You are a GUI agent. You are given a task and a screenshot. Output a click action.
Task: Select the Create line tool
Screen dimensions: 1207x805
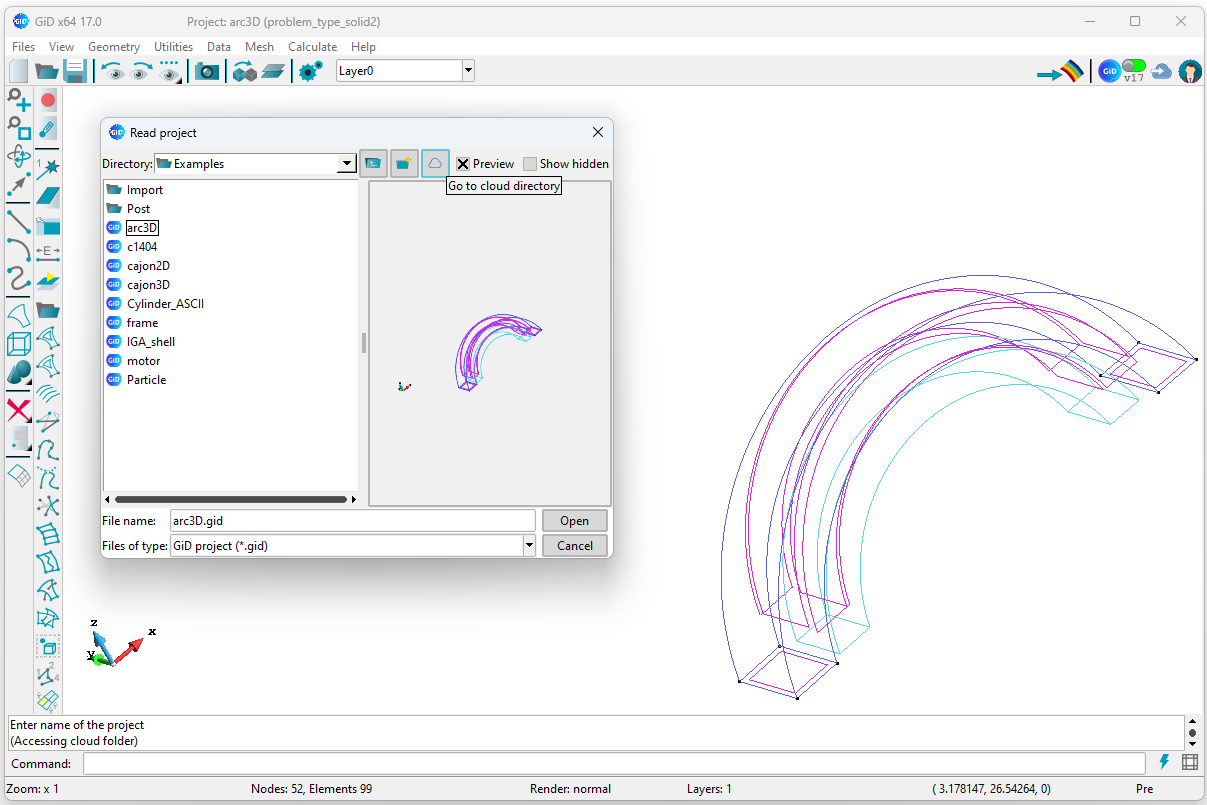click(18, 222)
